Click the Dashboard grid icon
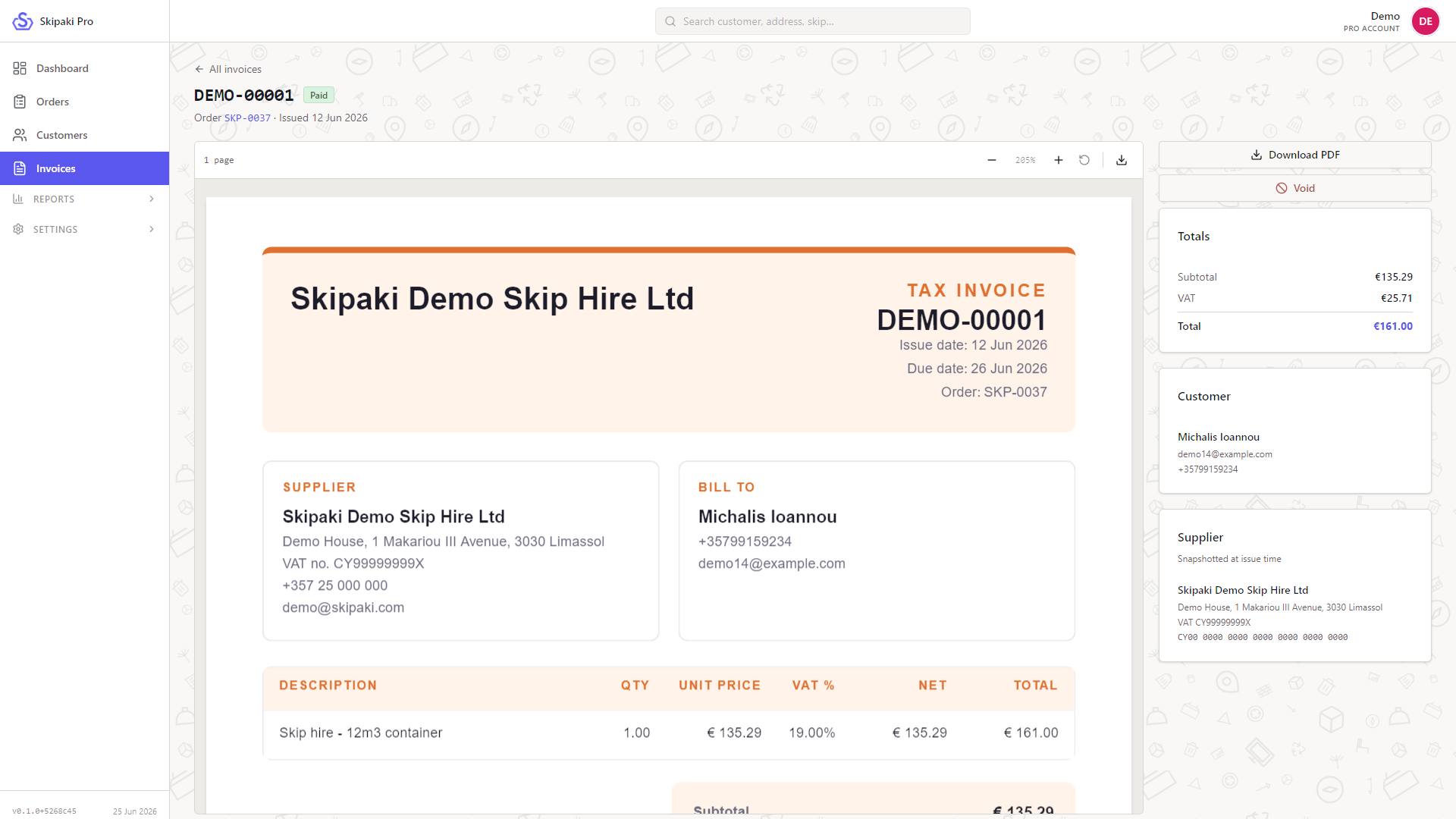The height and width of the screenshot is (819, 1456). point(20,68)
